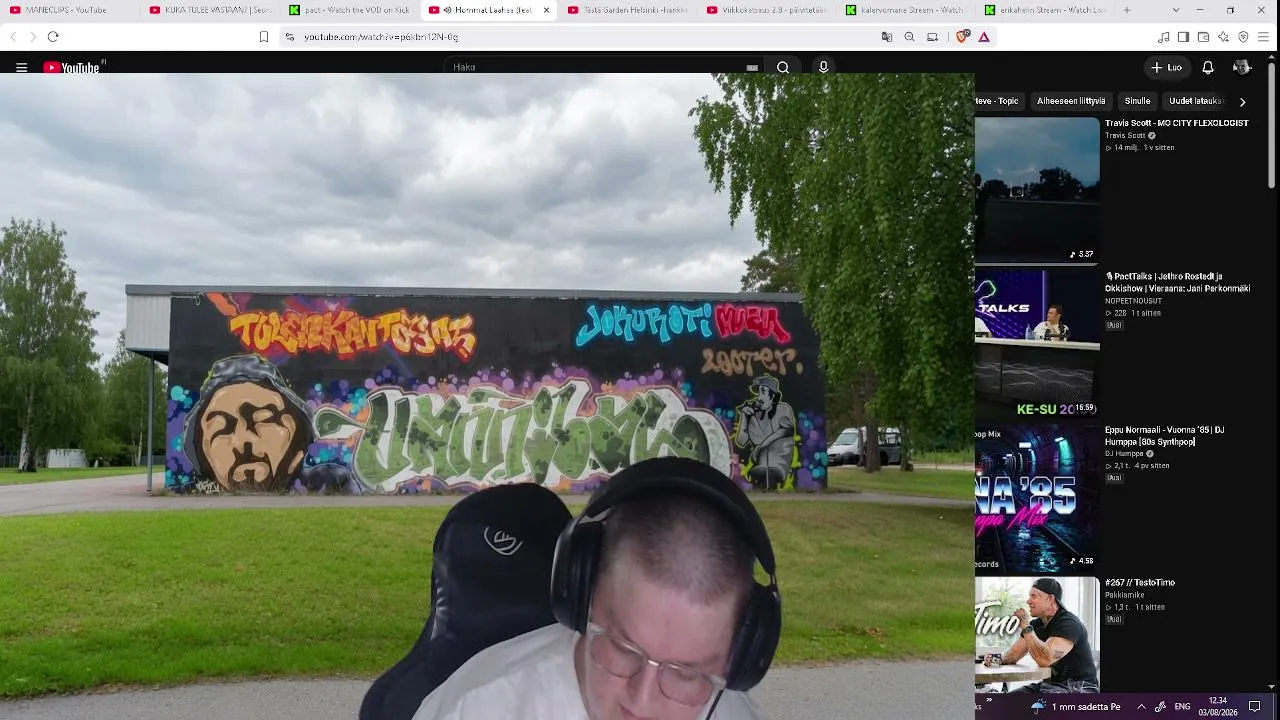The image size is (1280, 720).
Task: Open the Travis Scott channel name link
Action: [x=1125, y=136]
